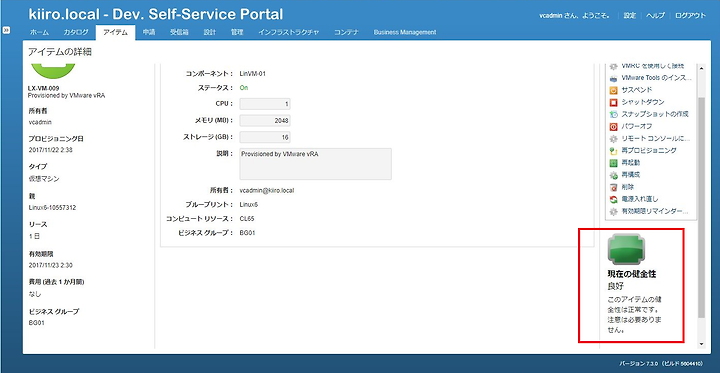This screenshot has width=720, height=373.
Task: Click the 削除 trash can icon
Action: pyautogui.click(x=613, y=187)
